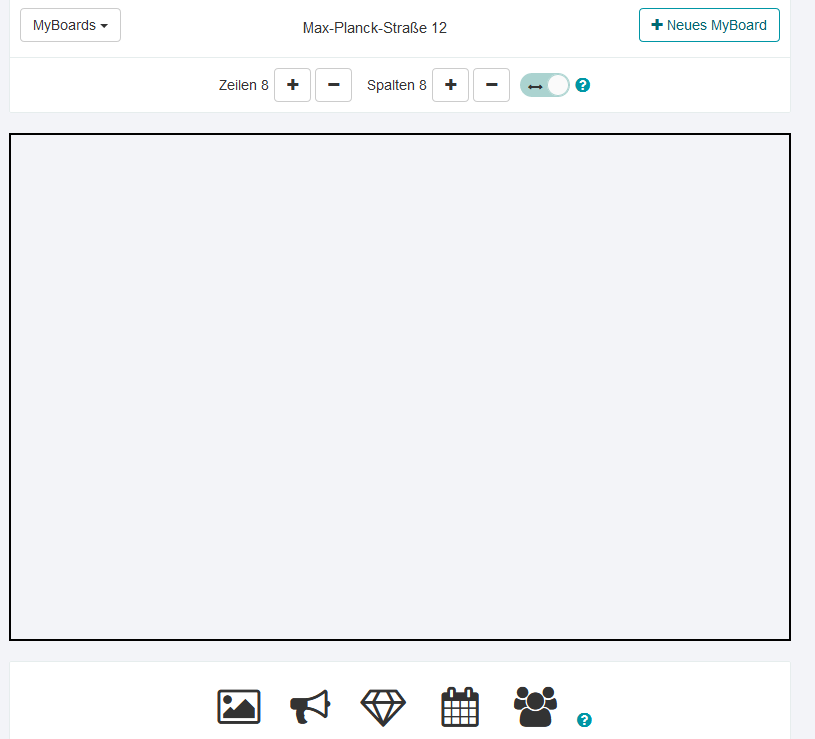Select the image picture widget icon
This screenshot has width=815, height=739.
pos(239,707)
